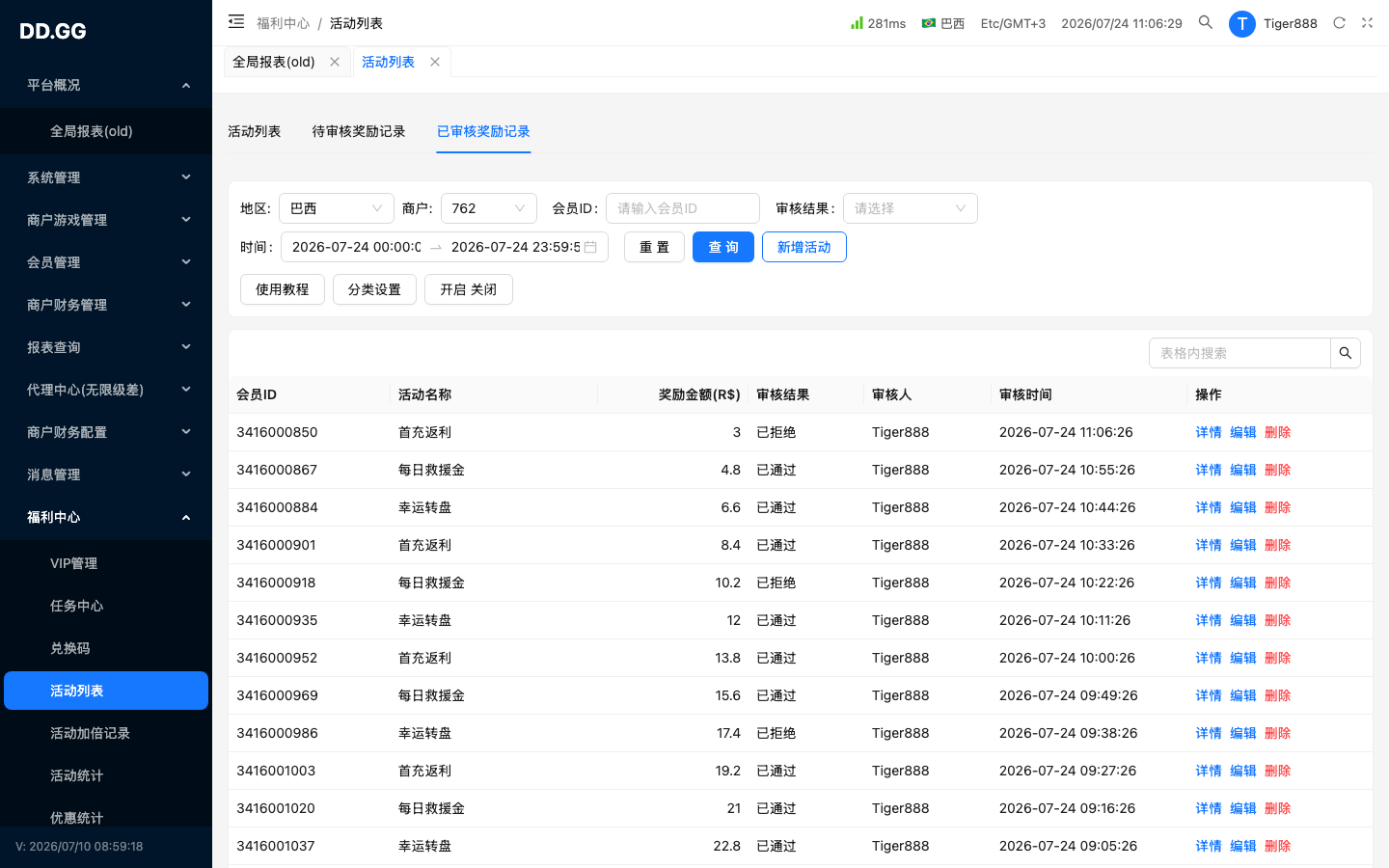The image size is (1389, 868).
Task: Open 兑换码 in the sidebar
Action: pos(106,648)
